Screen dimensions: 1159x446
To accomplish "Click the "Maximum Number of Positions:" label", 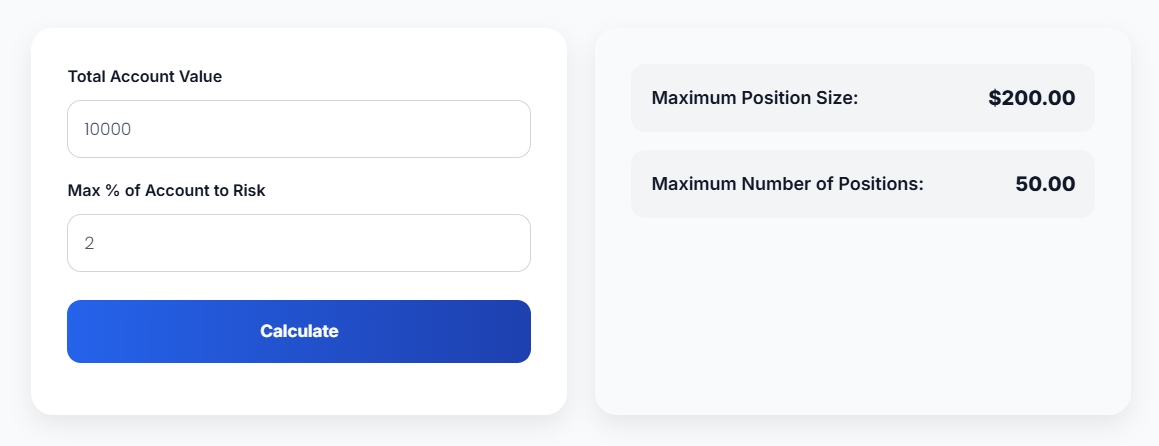I will 787,184.
